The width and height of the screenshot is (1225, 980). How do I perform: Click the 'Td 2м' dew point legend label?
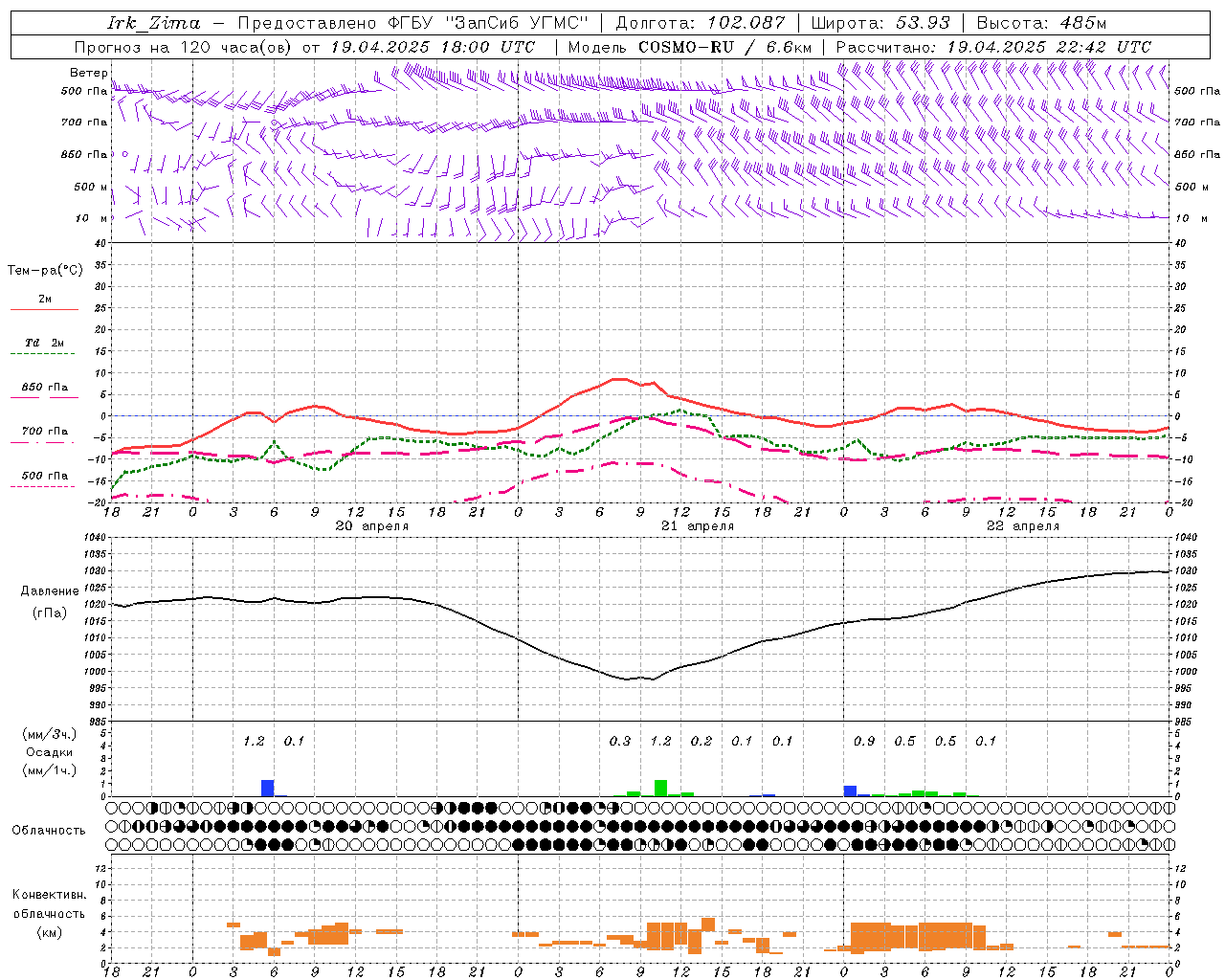tap(44, 343)
